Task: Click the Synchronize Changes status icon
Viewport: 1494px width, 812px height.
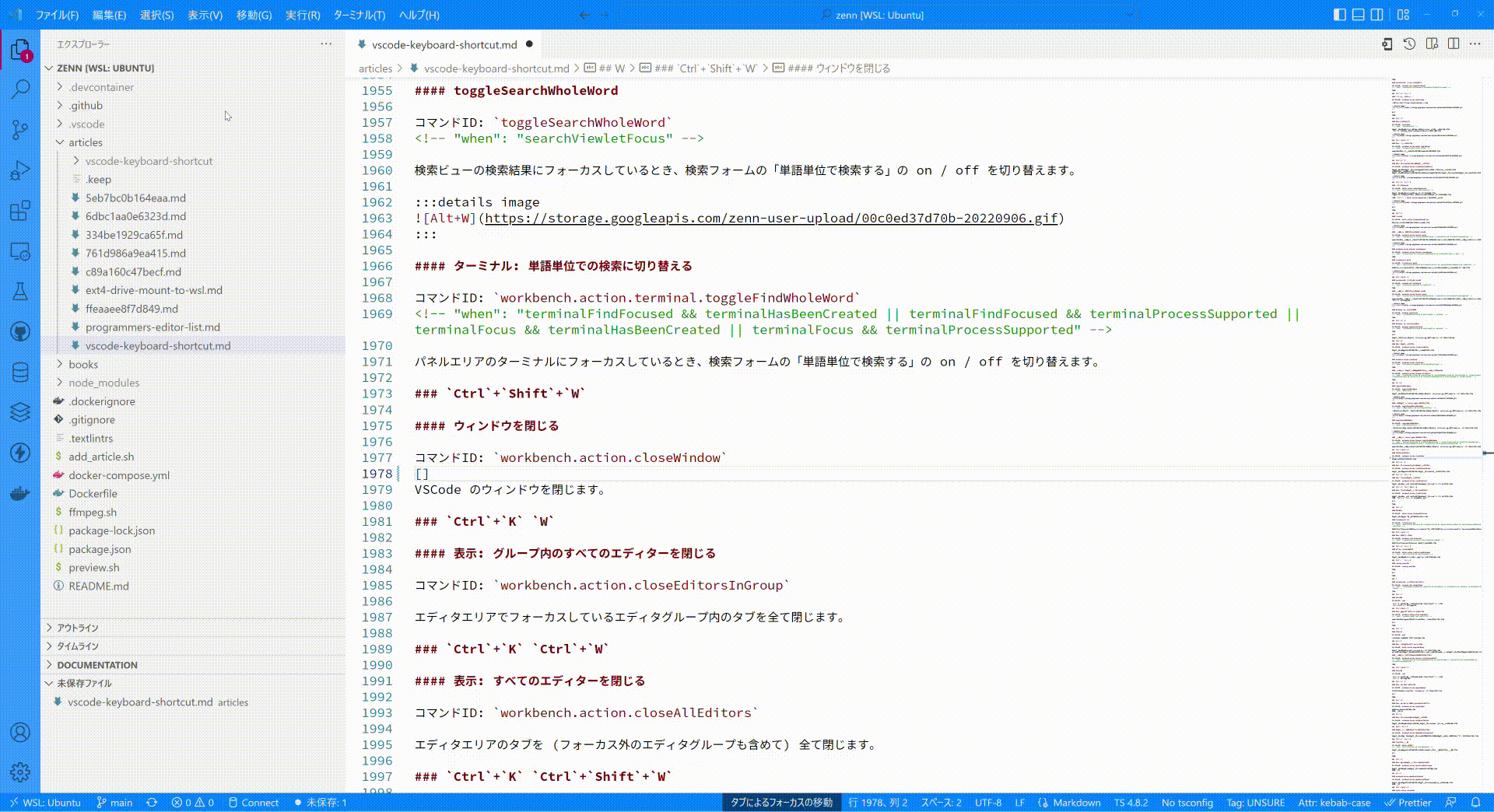Action: 152,803
